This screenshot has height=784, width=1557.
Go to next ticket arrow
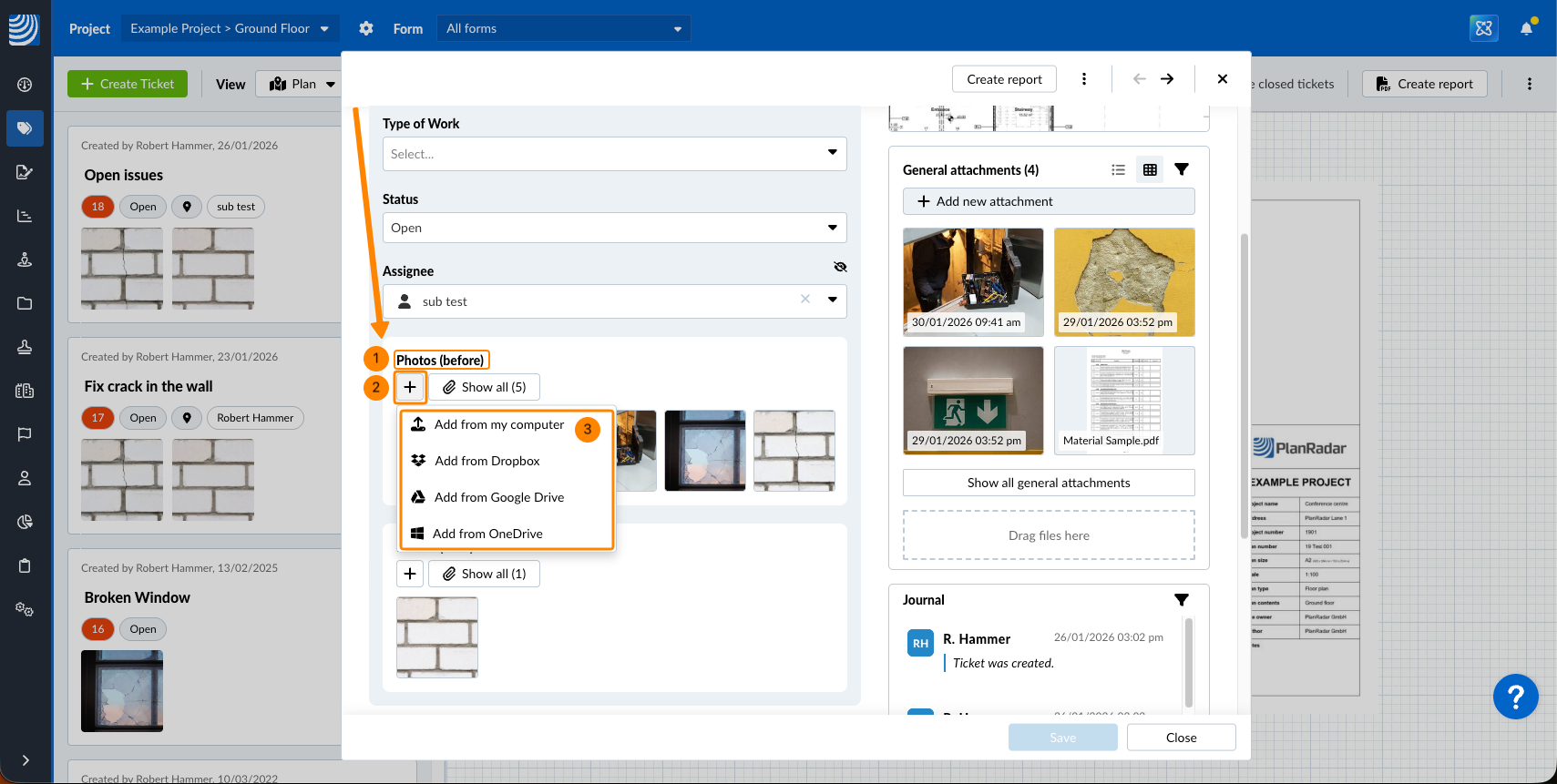coord(1167,79)
